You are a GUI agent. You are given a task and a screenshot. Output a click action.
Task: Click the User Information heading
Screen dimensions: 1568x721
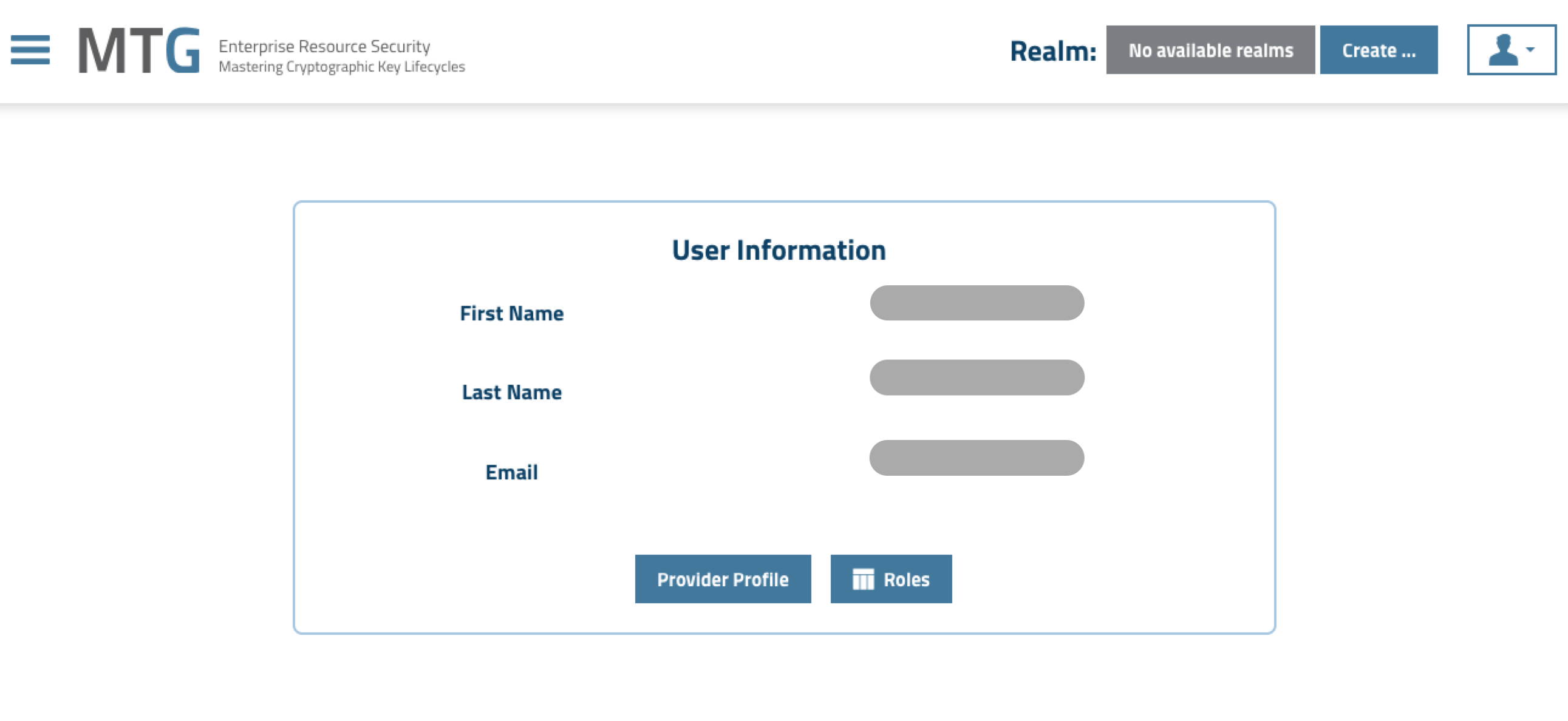778,250
